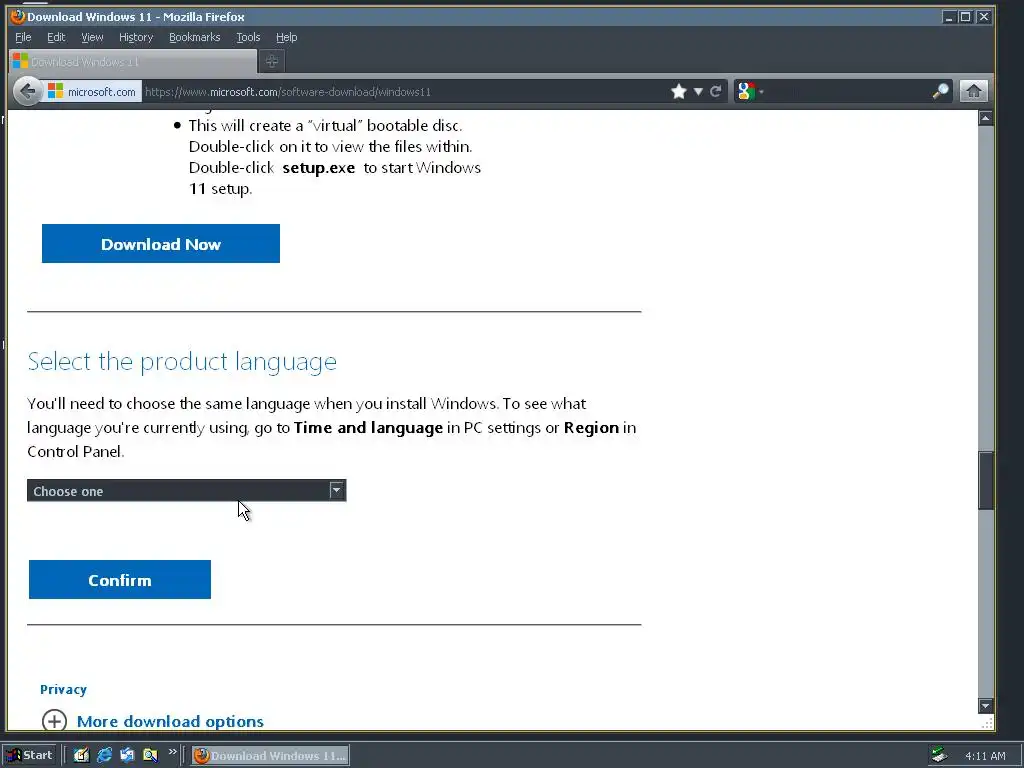The image size is (1024, 768).
Task: Open the Edit menu
Action: [56, 37]
